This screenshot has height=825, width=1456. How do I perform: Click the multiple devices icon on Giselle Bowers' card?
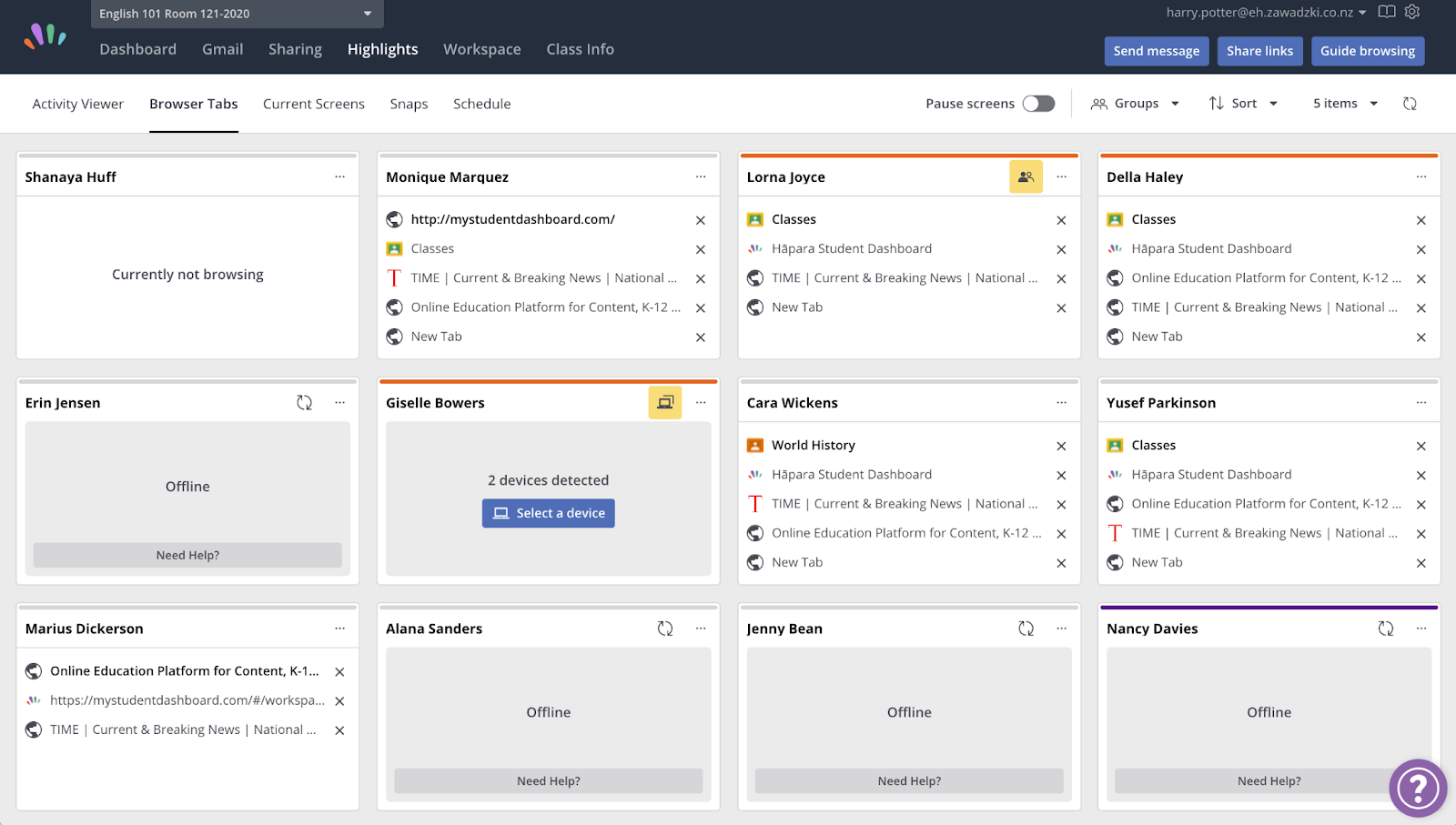[x=665, y=403]
